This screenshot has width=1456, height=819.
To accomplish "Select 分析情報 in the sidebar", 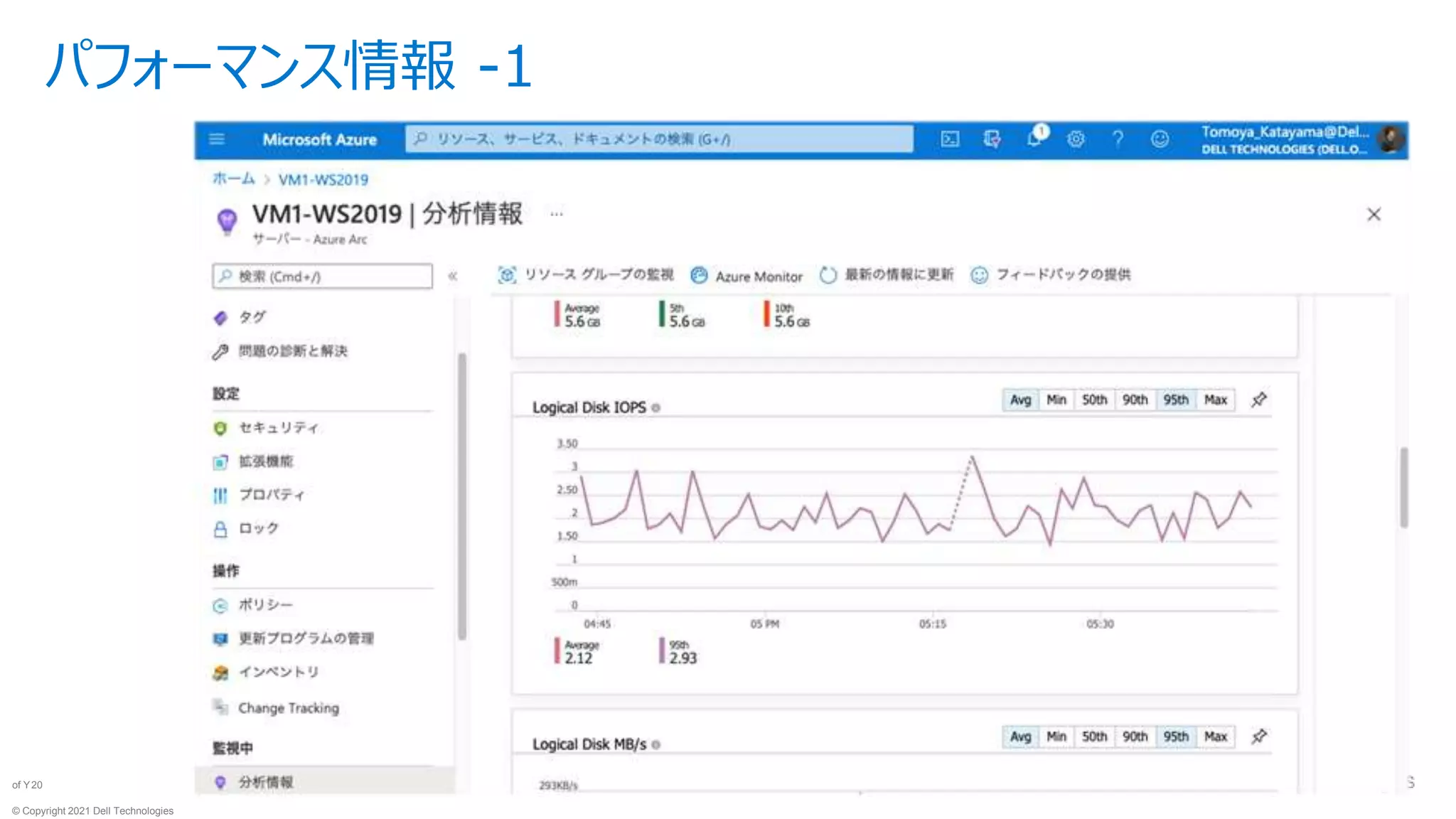I will point(324,781).
